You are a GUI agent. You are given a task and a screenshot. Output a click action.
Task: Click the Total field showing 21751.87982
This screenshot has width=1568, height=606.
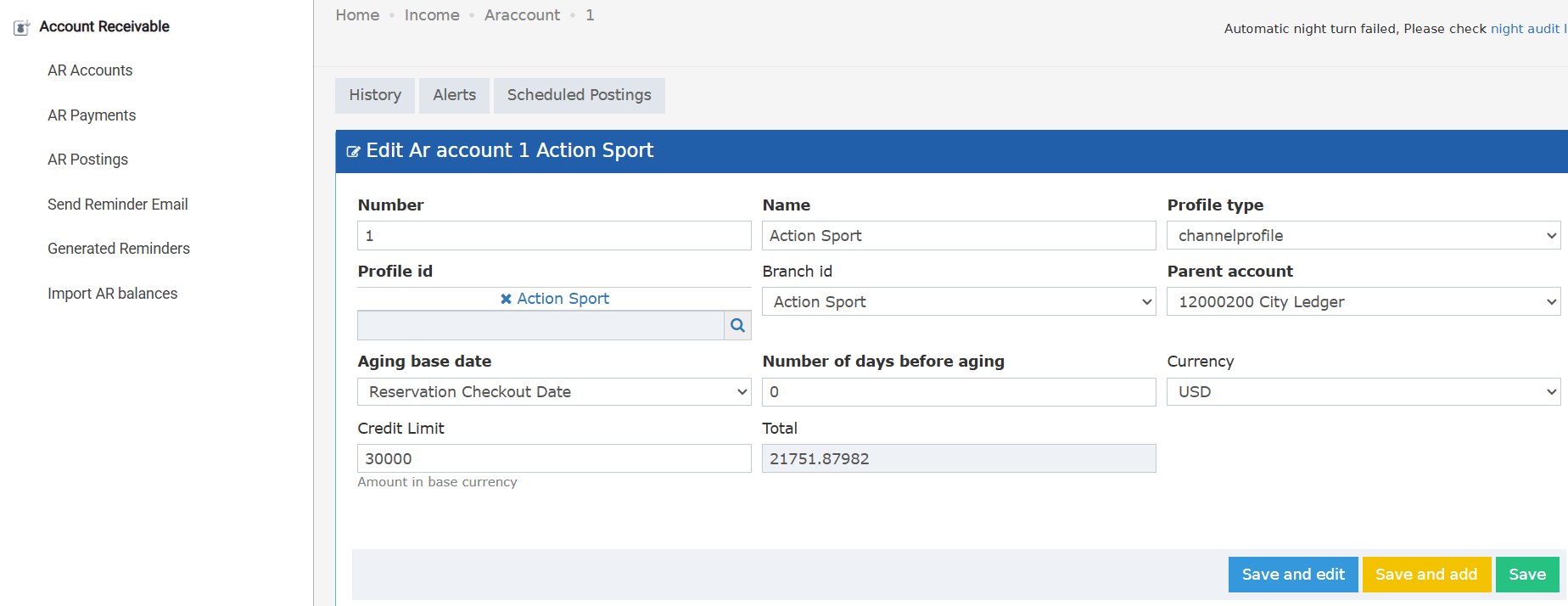959,458
